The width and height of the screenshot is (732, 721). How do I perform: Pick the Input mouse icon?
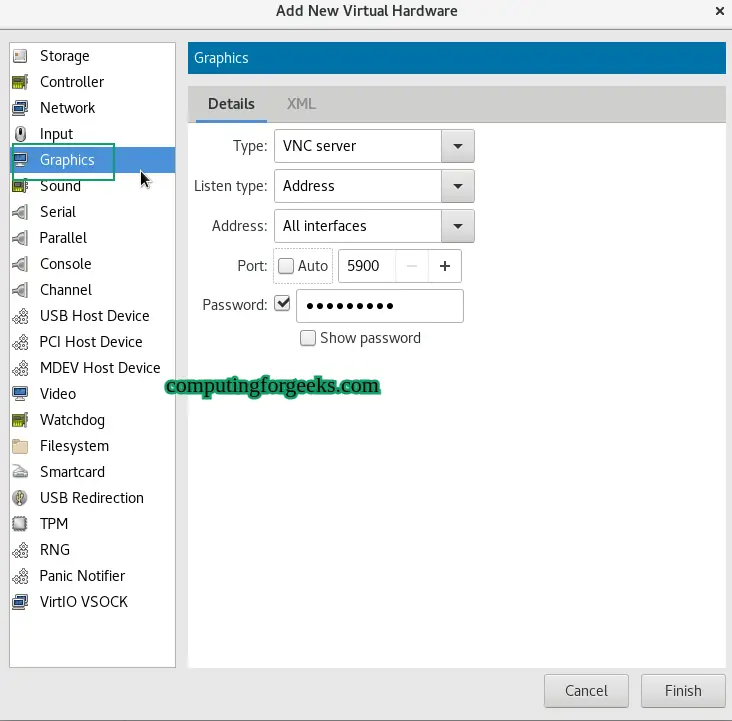pos(20,134)
